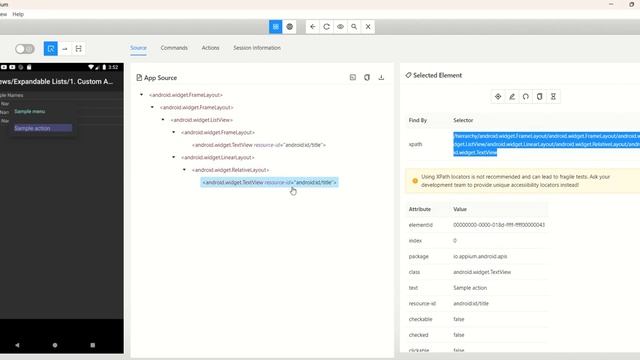Send keys with the pencil icon
Viewport: 640px width, 360px height.
click(x=512, y=97)
